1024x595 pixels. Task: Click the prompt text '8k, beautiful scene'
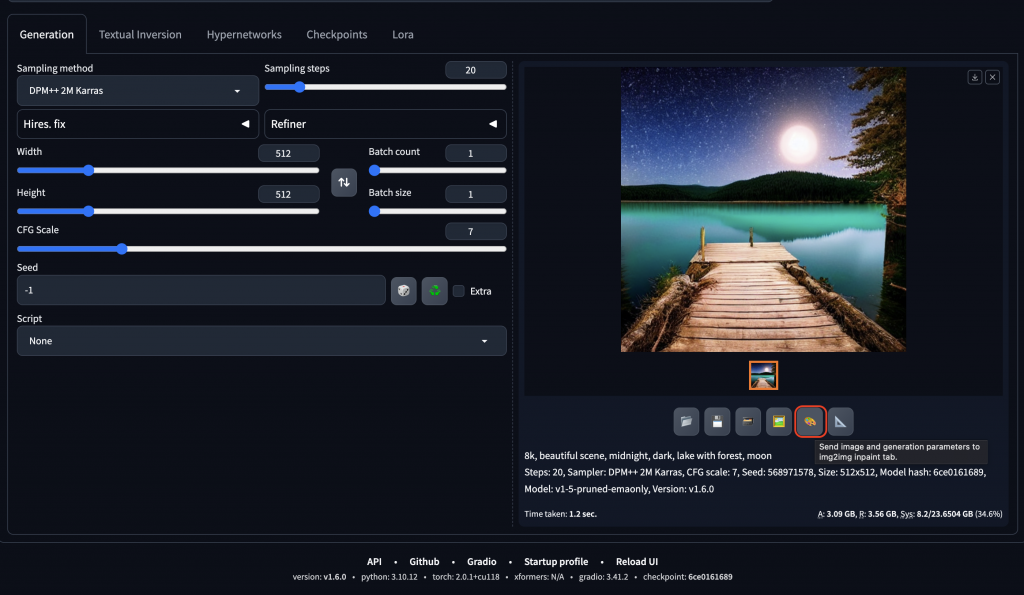(x=566, y=456)
